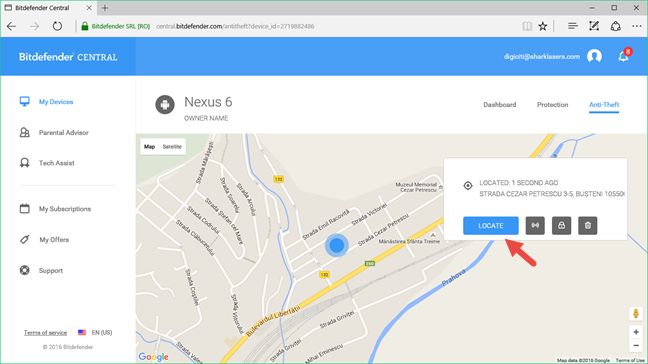
Task: Add page to favorites star
Action: click(x=543, y=26)
